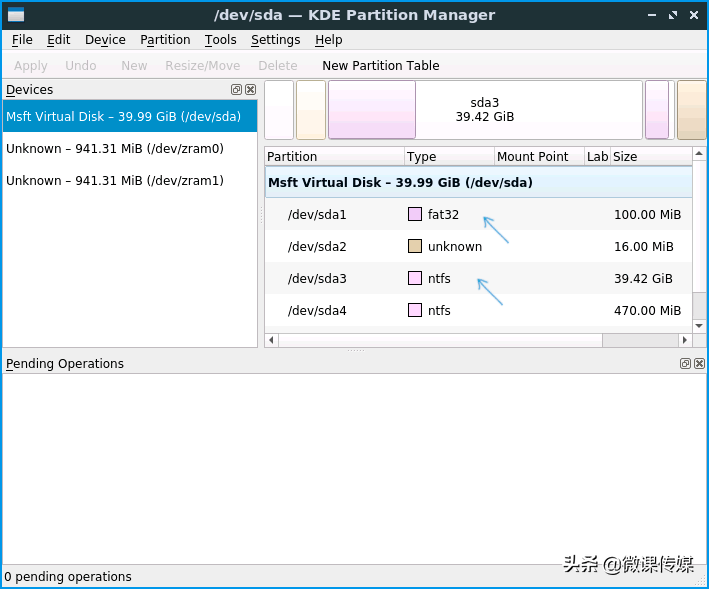
Task: Select Msft Virtual Disk /dev/sda device
Action: click(x=130, y=116)
